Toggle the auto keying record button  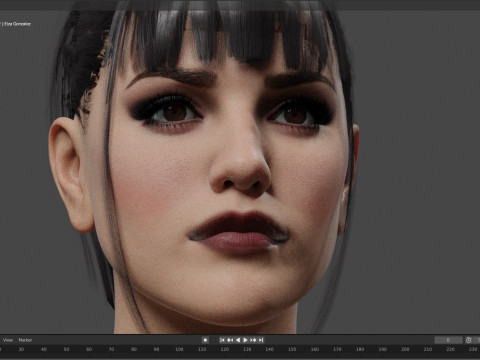tap(205, 340)
